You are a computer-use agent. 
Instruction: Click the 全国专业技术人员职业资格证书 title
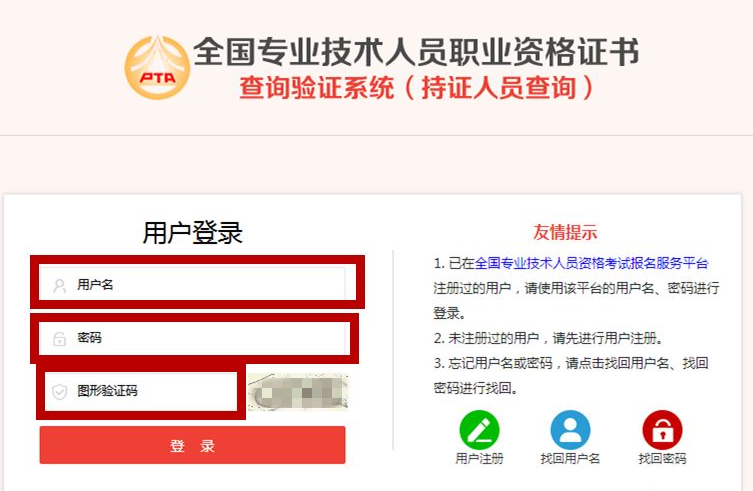coord(416,51)
